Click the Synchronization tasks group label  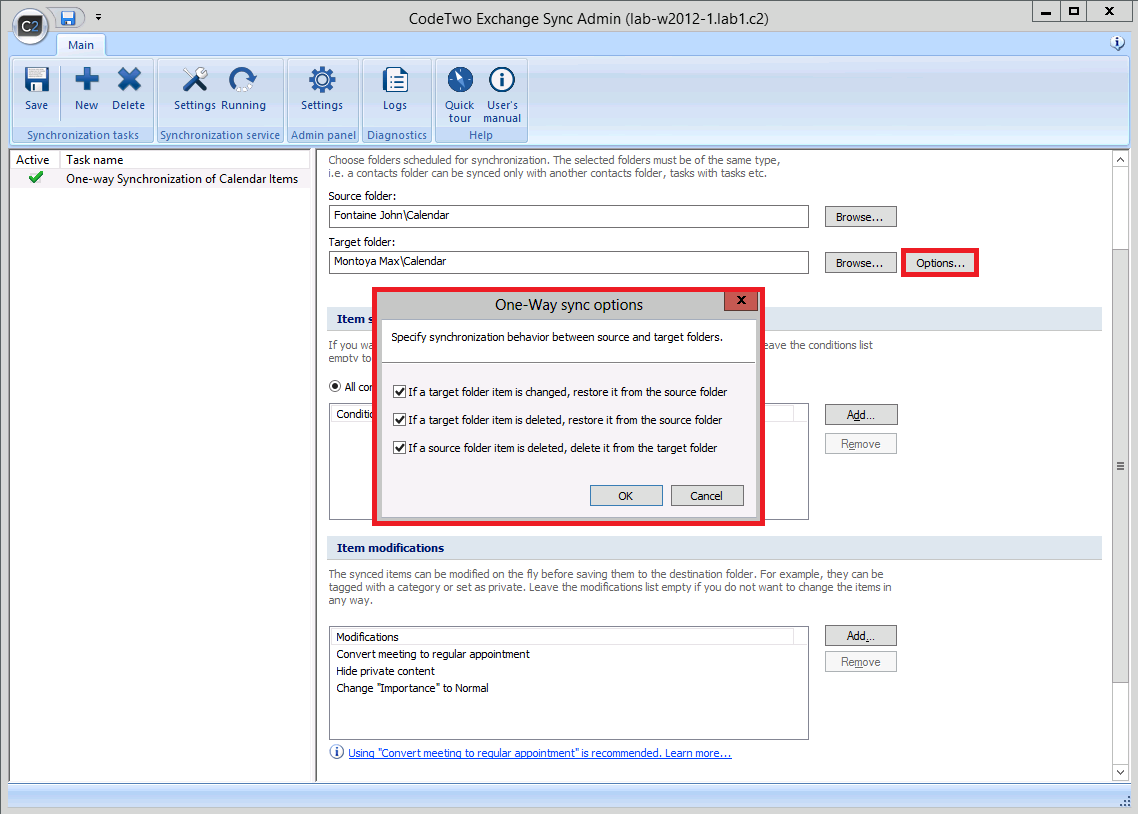coord(83,135)
